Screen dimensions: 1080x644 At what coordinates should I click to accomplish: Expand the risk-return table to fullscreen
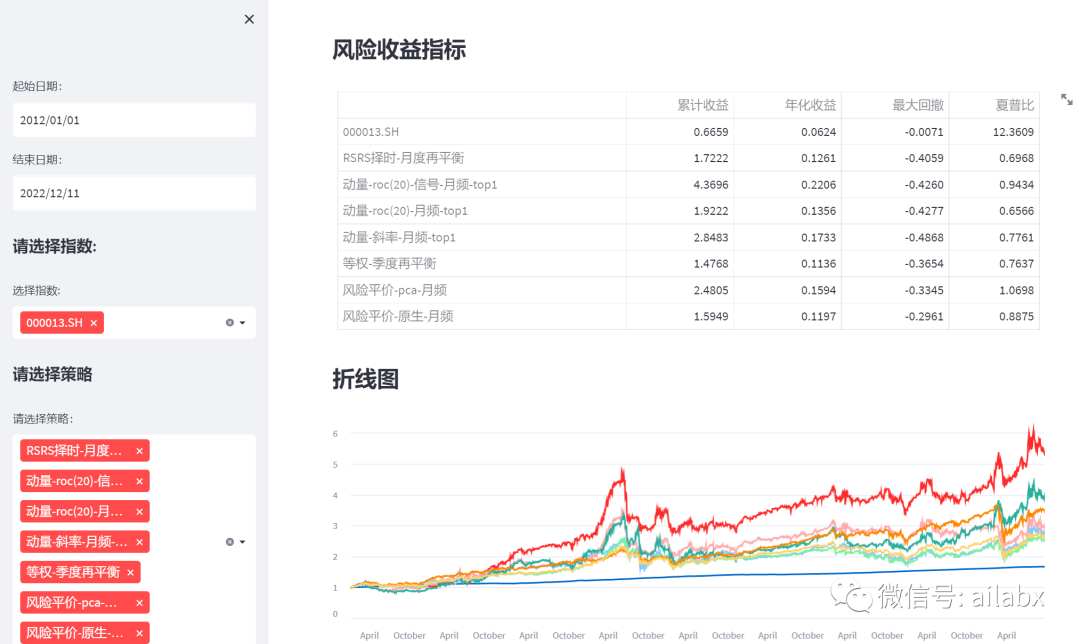click(1067, 99)
